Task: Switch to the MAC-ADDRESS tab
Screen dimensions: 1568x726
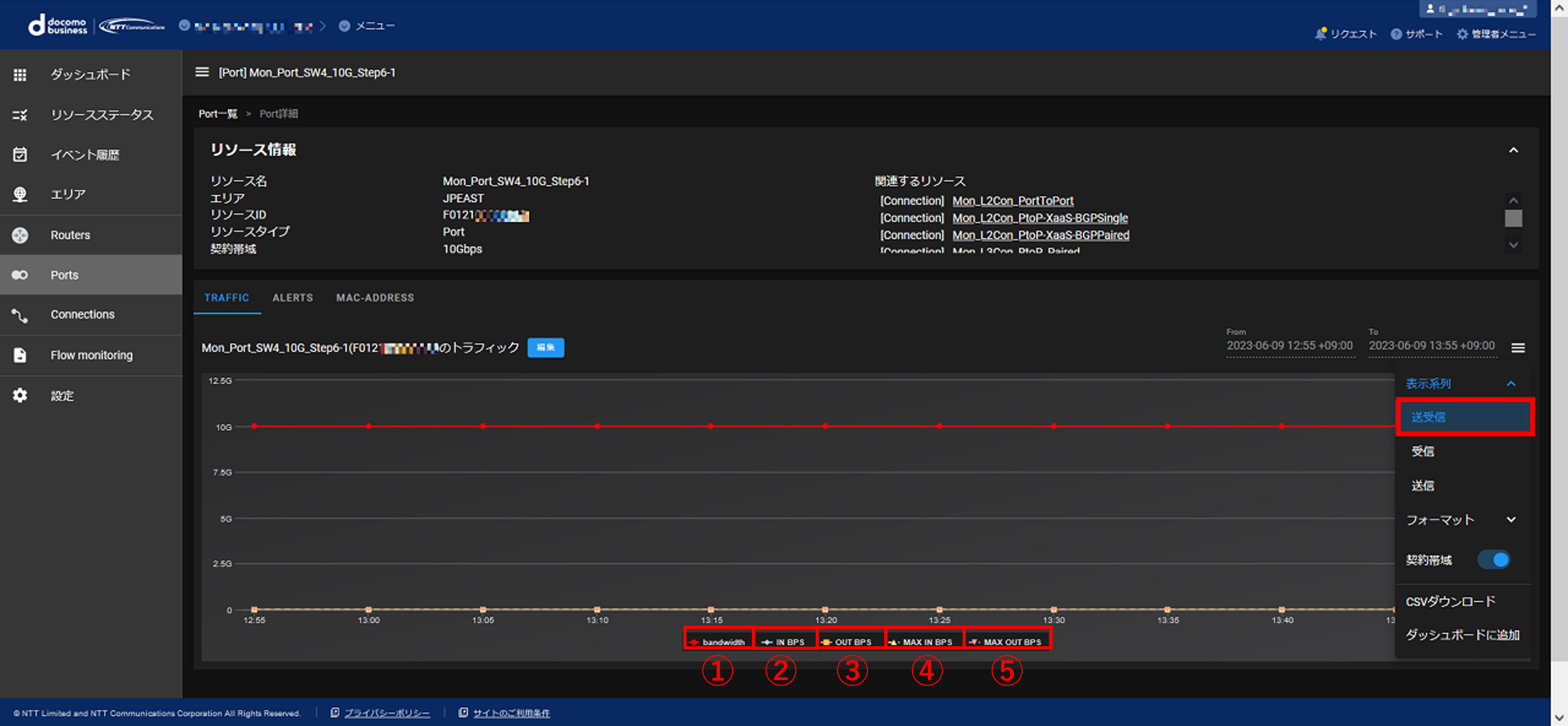Action: 375,298
